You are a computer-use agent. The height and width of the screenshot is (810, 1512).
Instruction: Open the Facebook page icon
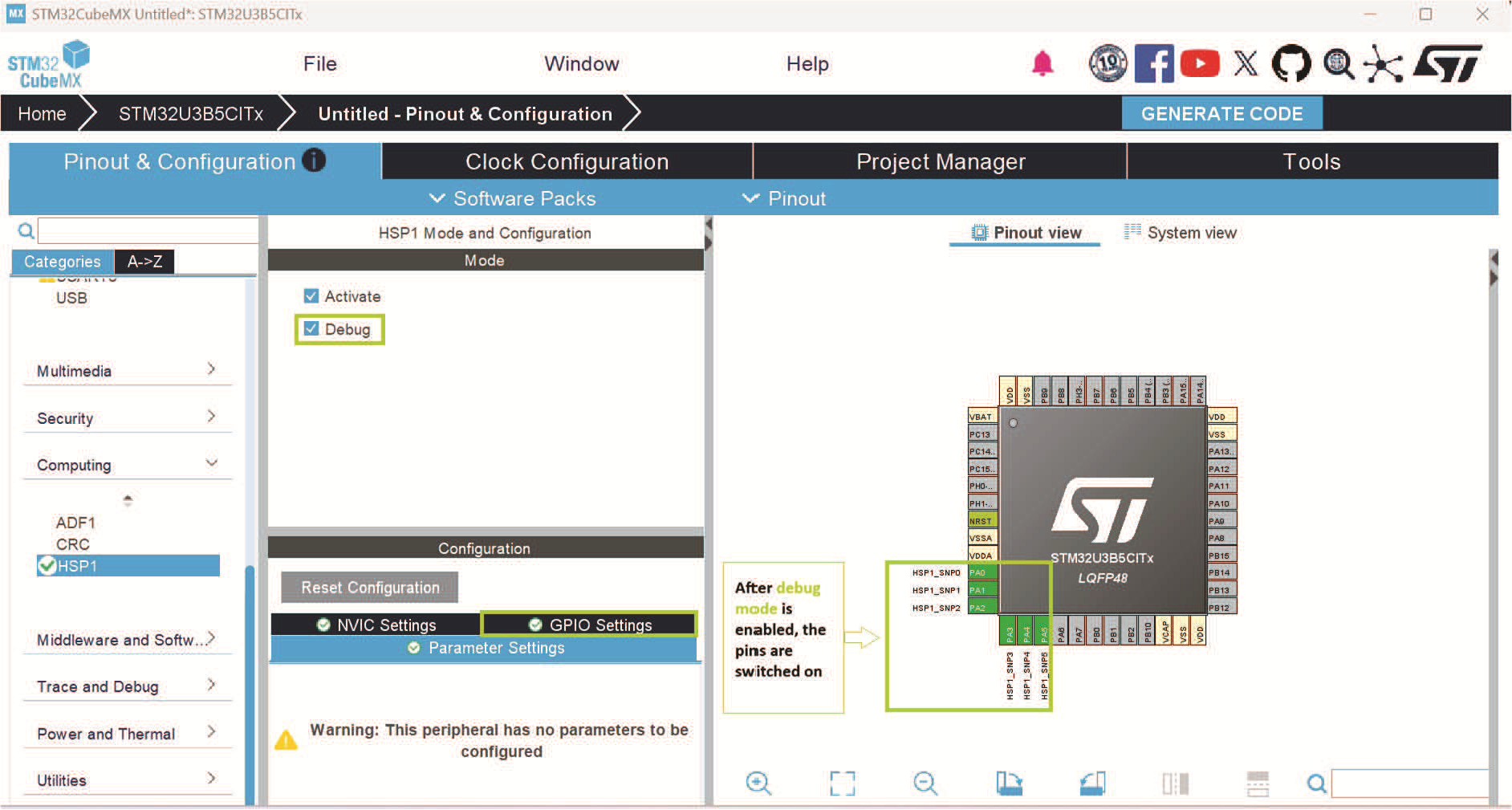[1154, 63]
